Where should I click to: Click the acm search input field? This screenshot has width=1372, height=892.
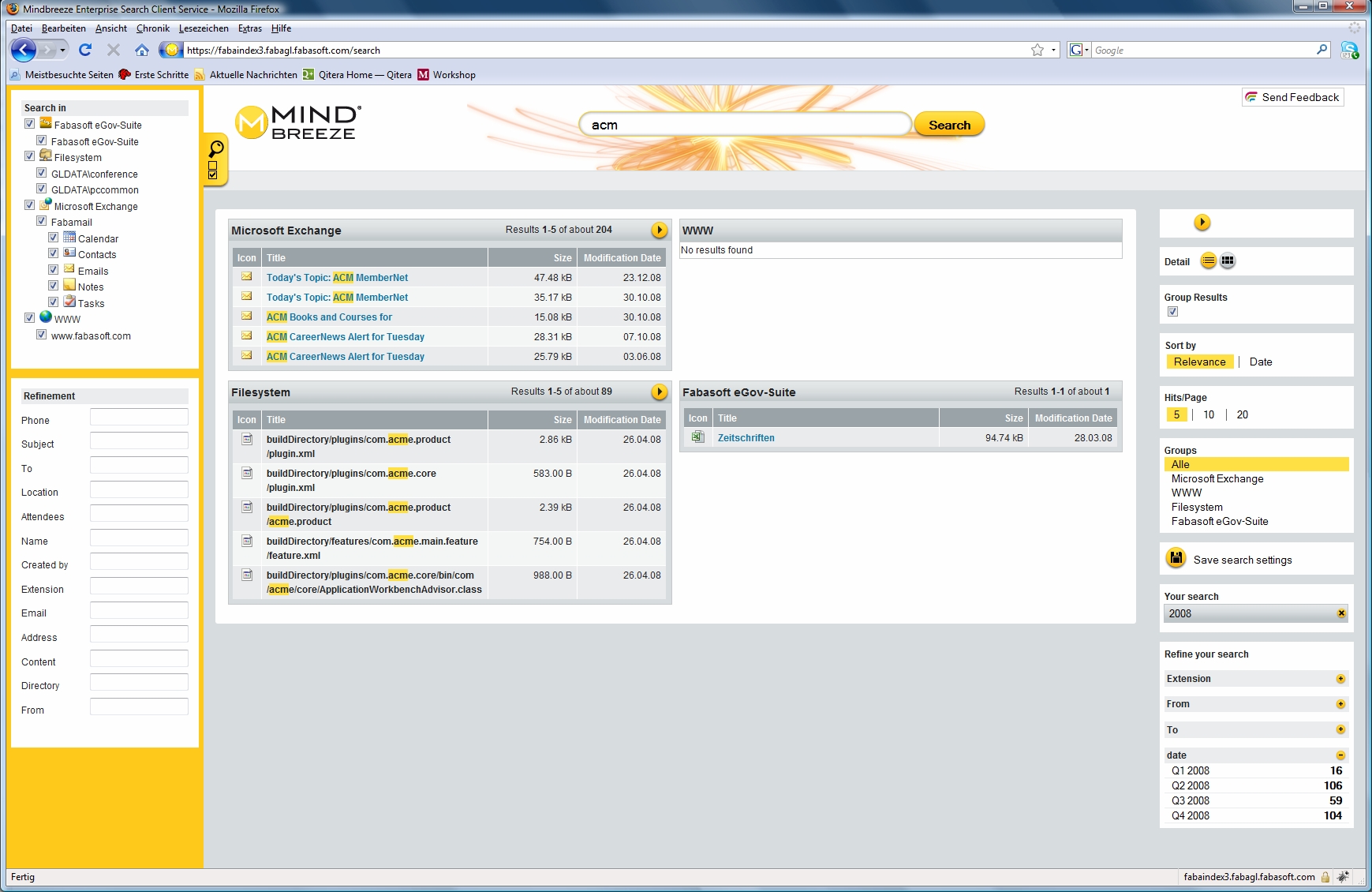click(746, 125)
